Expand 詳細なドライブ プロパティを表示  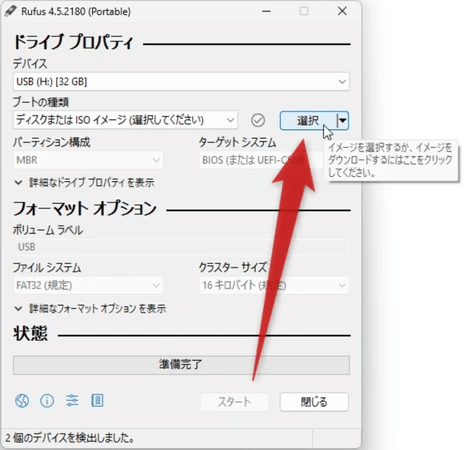point(85,183)
